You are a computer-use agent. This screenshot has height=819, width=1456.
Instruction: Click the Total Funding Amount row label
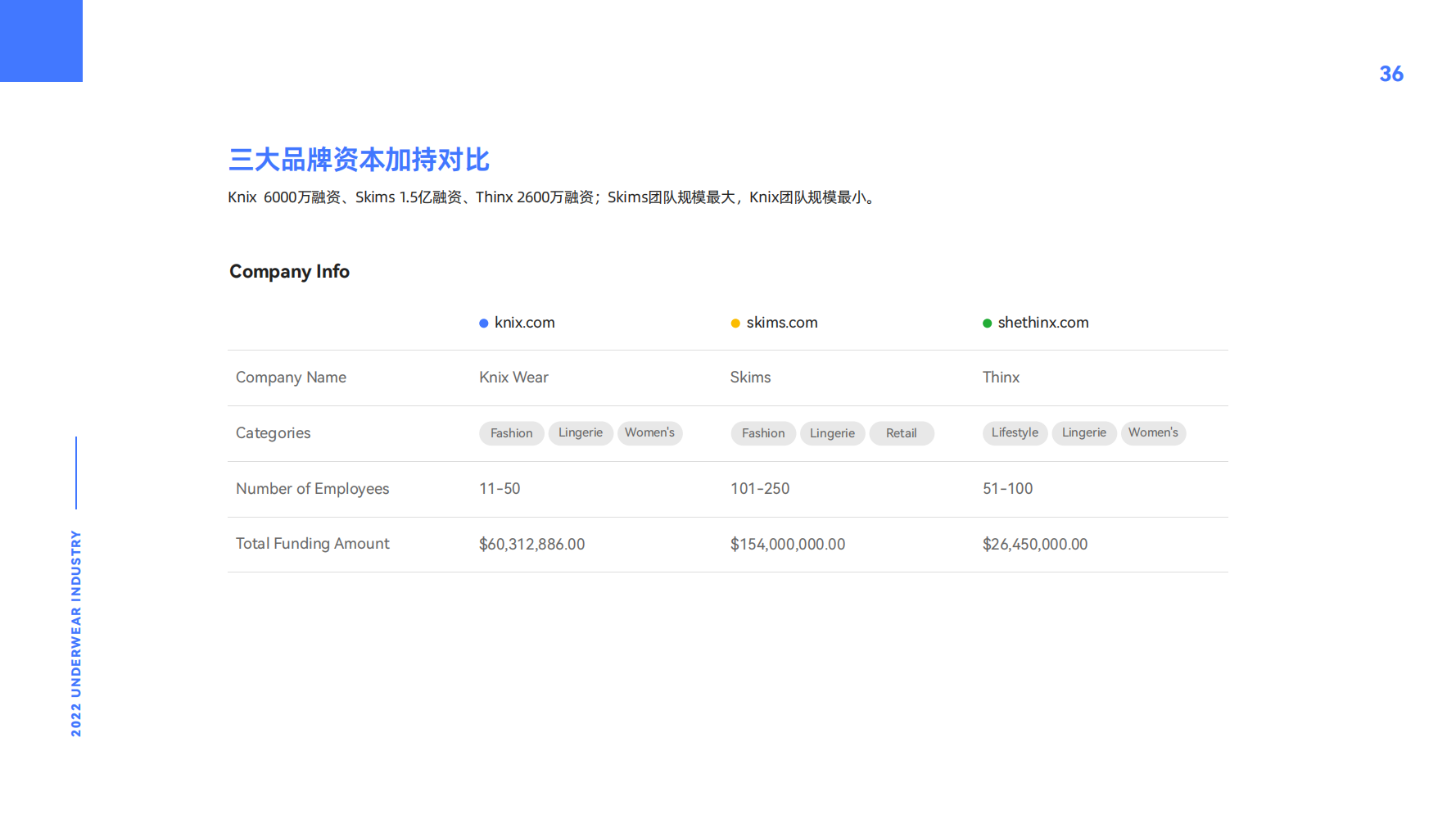[313, 544]
